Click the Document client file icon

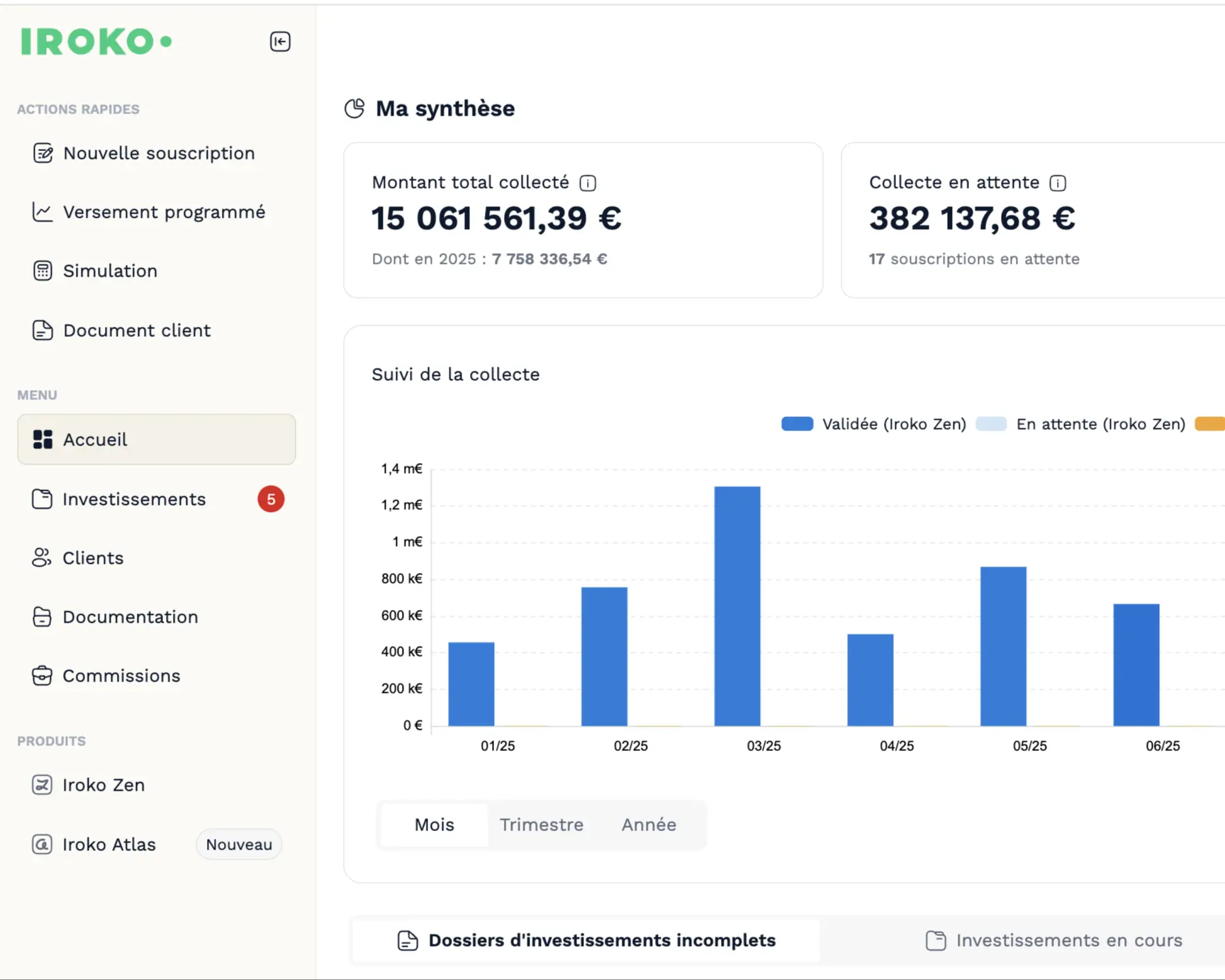click(43, 330)
